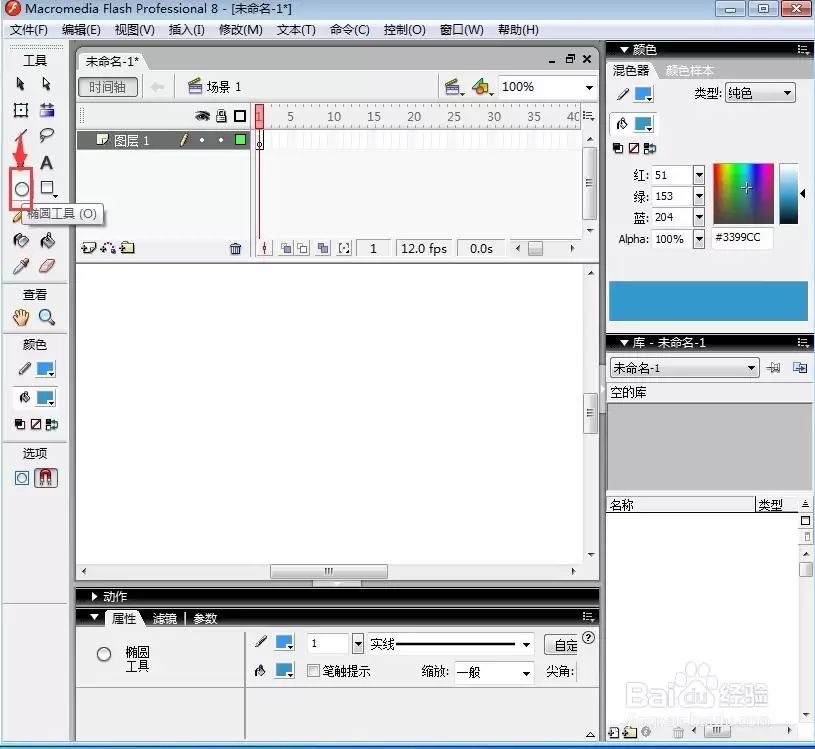Click the 时间轴 timeline button
Viewport: 815px width, 749px height.
108,87
